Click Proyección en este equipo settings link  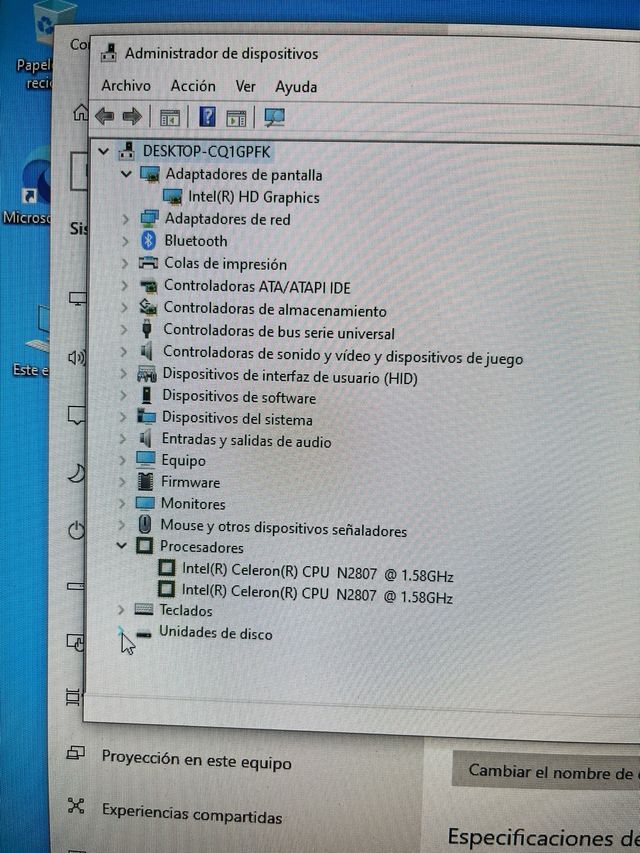pyautogui.click(x=196, y=763)
